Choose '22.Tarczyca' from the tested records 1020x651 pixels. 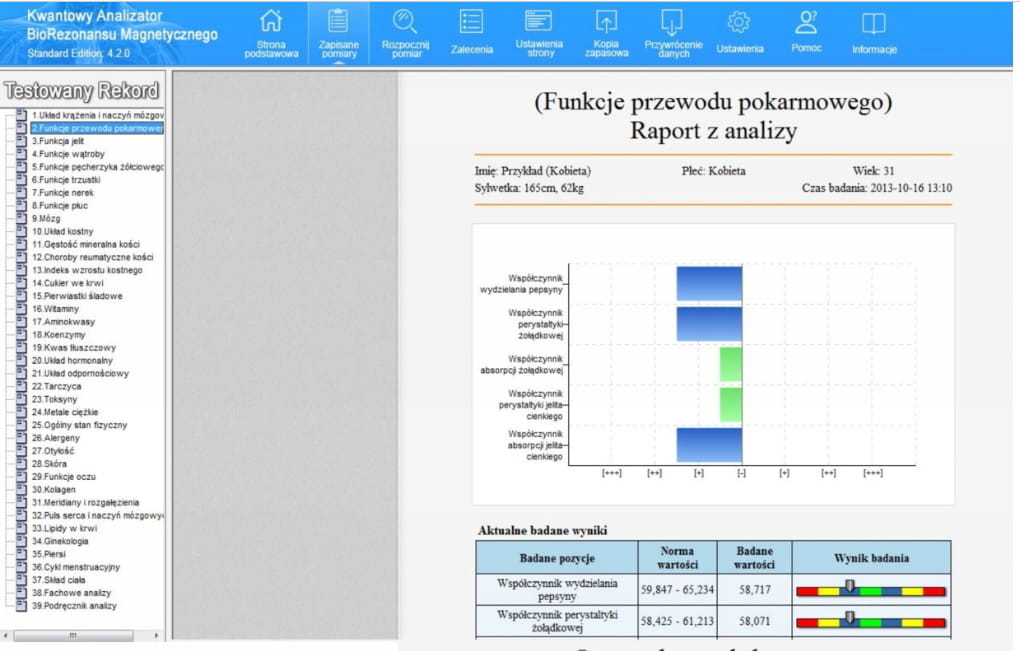pos(57,386)
